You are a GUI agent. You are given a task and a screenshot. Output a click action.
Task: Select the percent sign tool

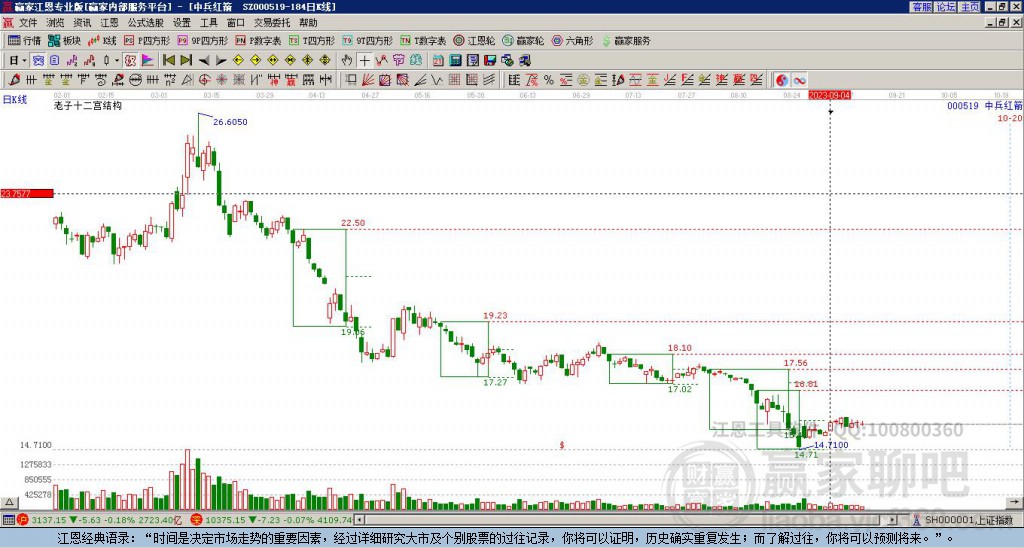[549, 80]
